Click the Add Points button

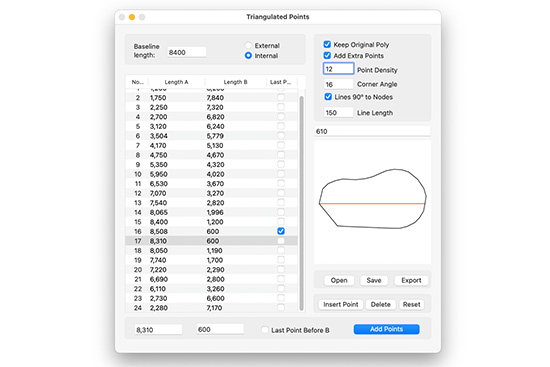click(x=387, y=329)
